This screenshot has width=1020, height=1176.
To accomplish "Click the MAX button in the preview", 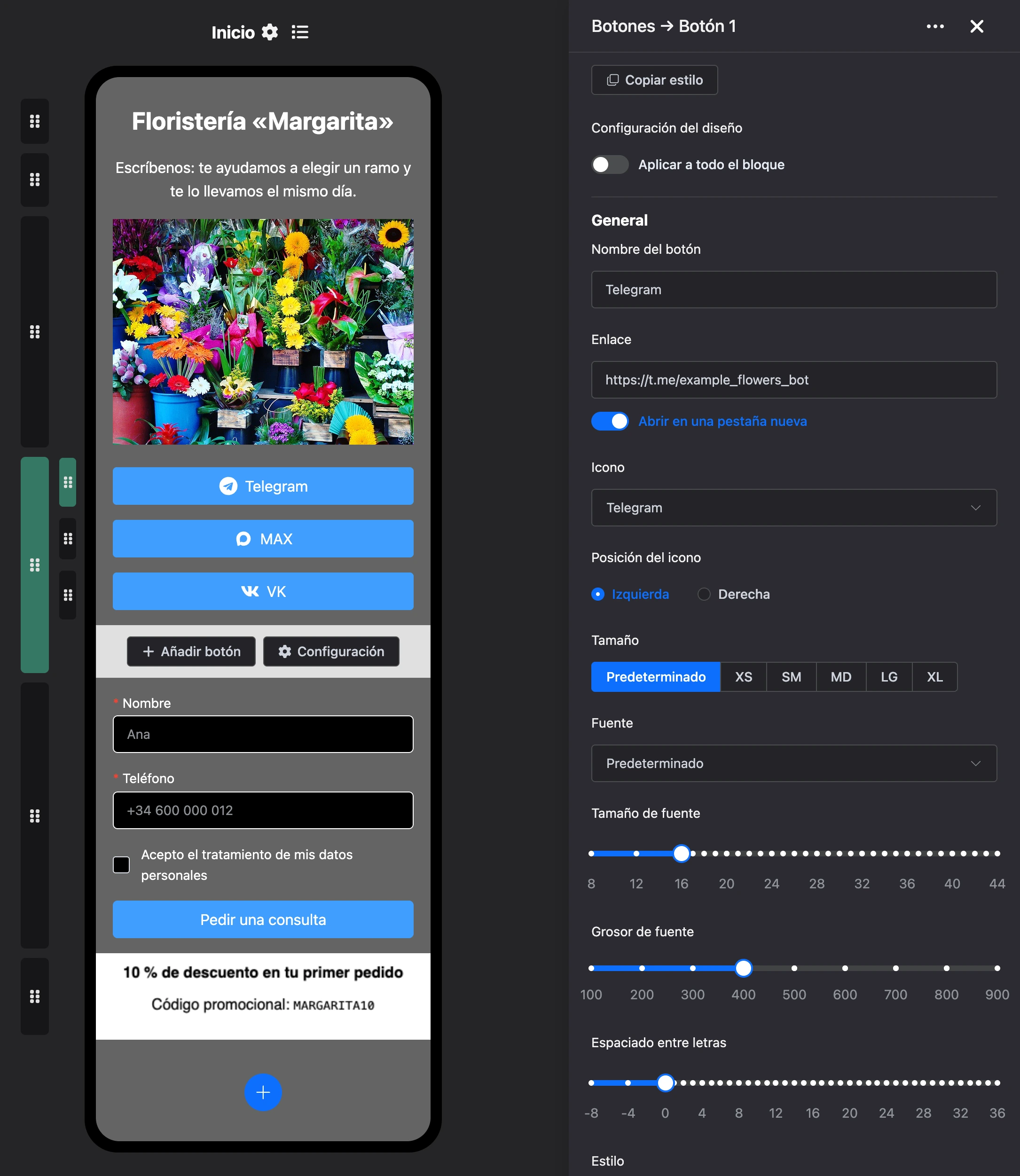I will pyautogui.click(x=263, y=539).
